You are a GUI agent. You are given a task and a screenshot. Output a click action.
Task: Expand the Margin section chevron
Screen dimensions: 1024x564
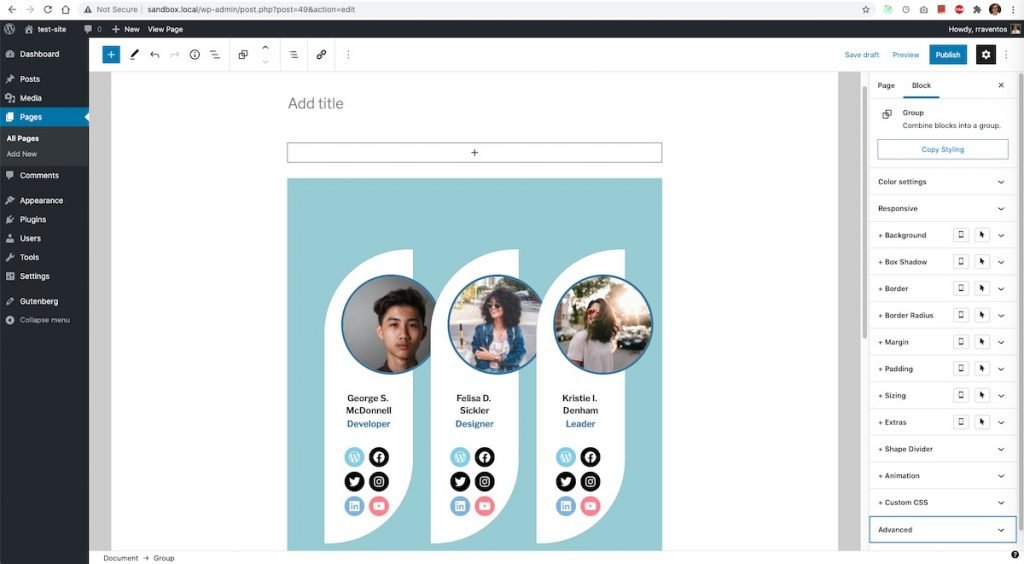click(1001, 342)
